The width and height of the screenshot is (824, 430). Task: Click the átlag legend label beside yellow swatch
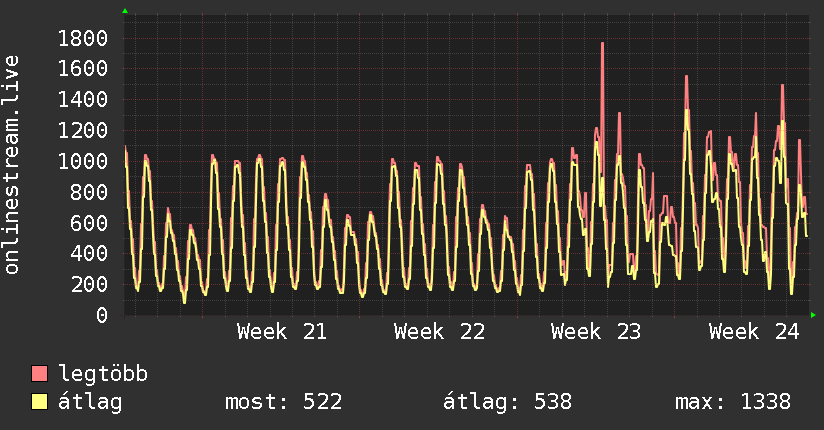pos(90,402)
